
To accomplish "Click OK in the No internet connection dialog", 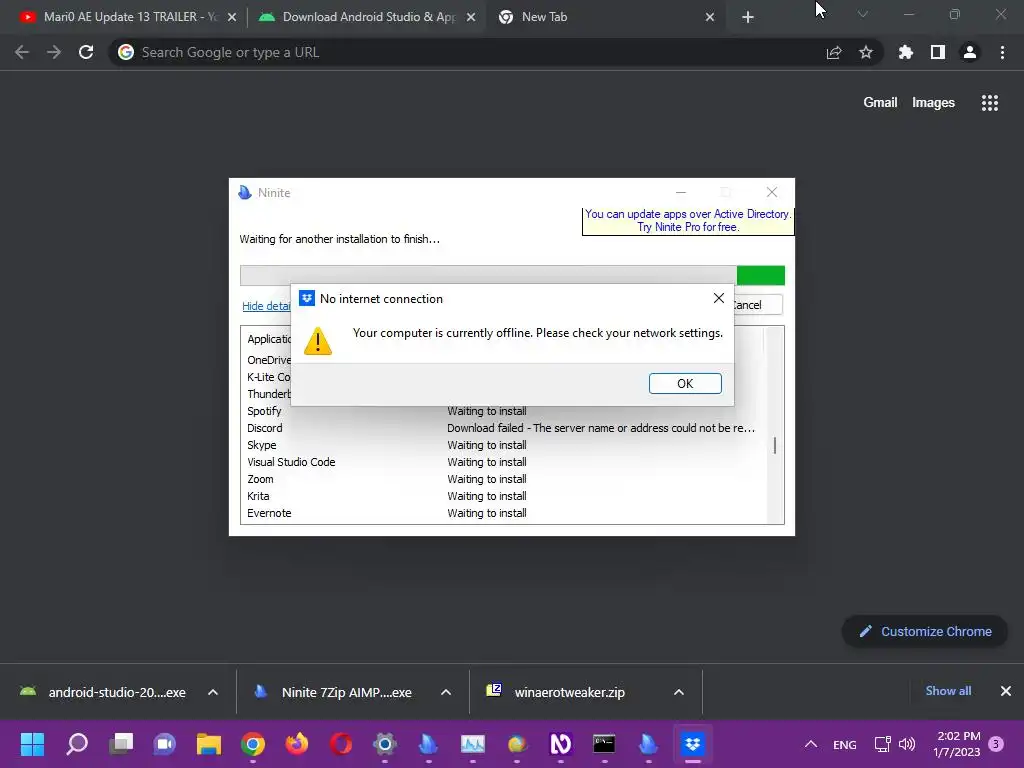I will [685, 383].
